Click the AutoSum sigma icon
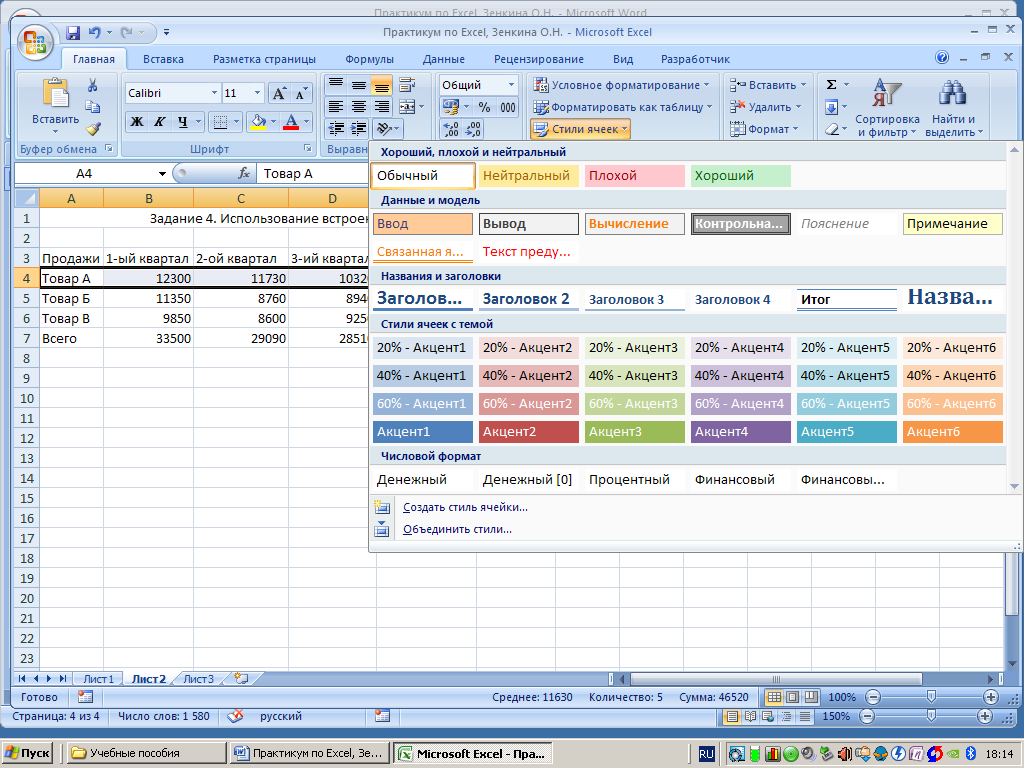The image size is (1024, 768). (x=831, y=85)
